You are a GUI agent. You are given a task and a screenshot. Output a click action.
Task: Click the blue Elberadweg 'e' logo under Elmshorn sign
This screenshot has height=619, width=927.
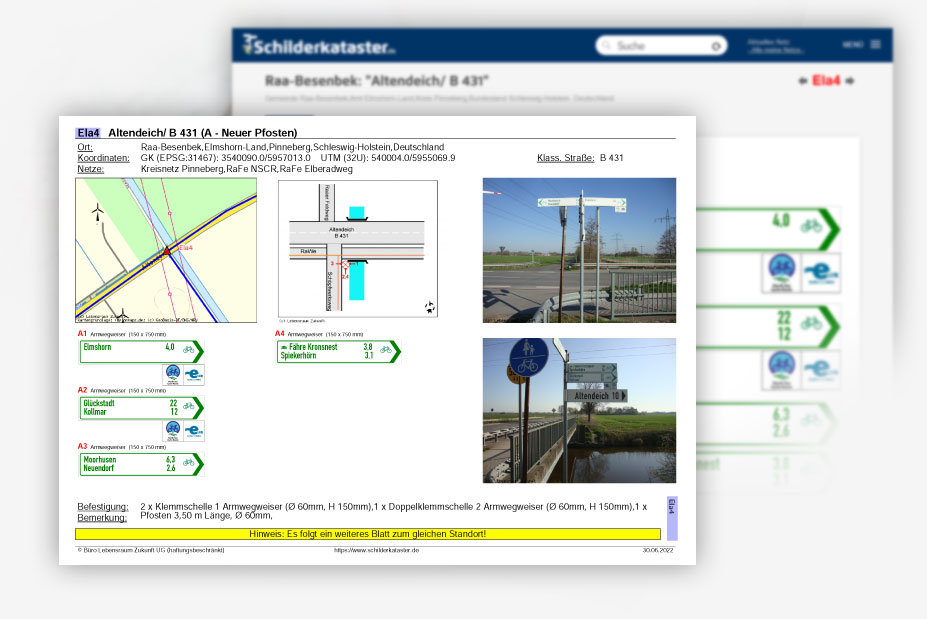(x=194, y=374)
